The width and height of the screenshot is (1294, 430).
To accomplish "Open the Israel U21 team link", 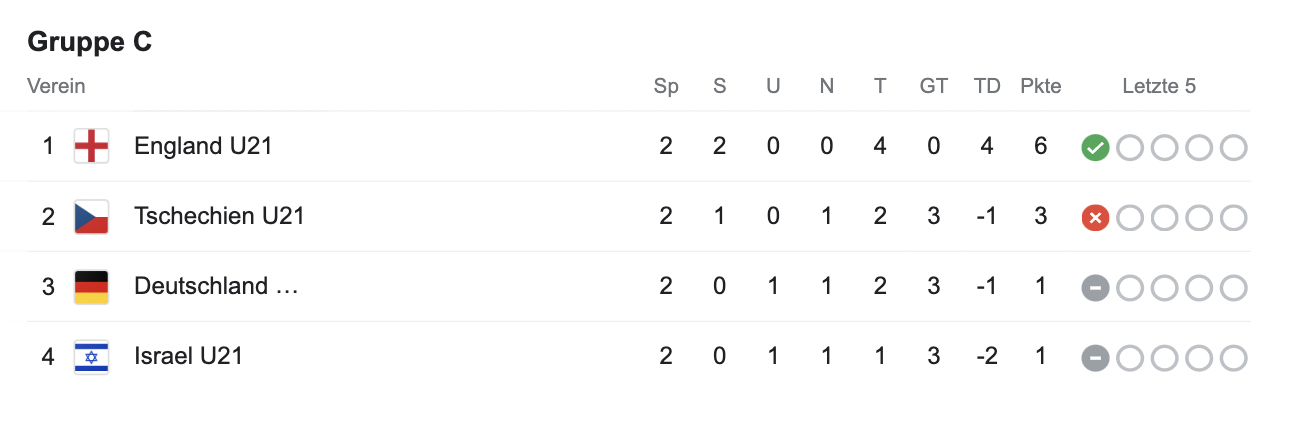I will click(188, 357).
